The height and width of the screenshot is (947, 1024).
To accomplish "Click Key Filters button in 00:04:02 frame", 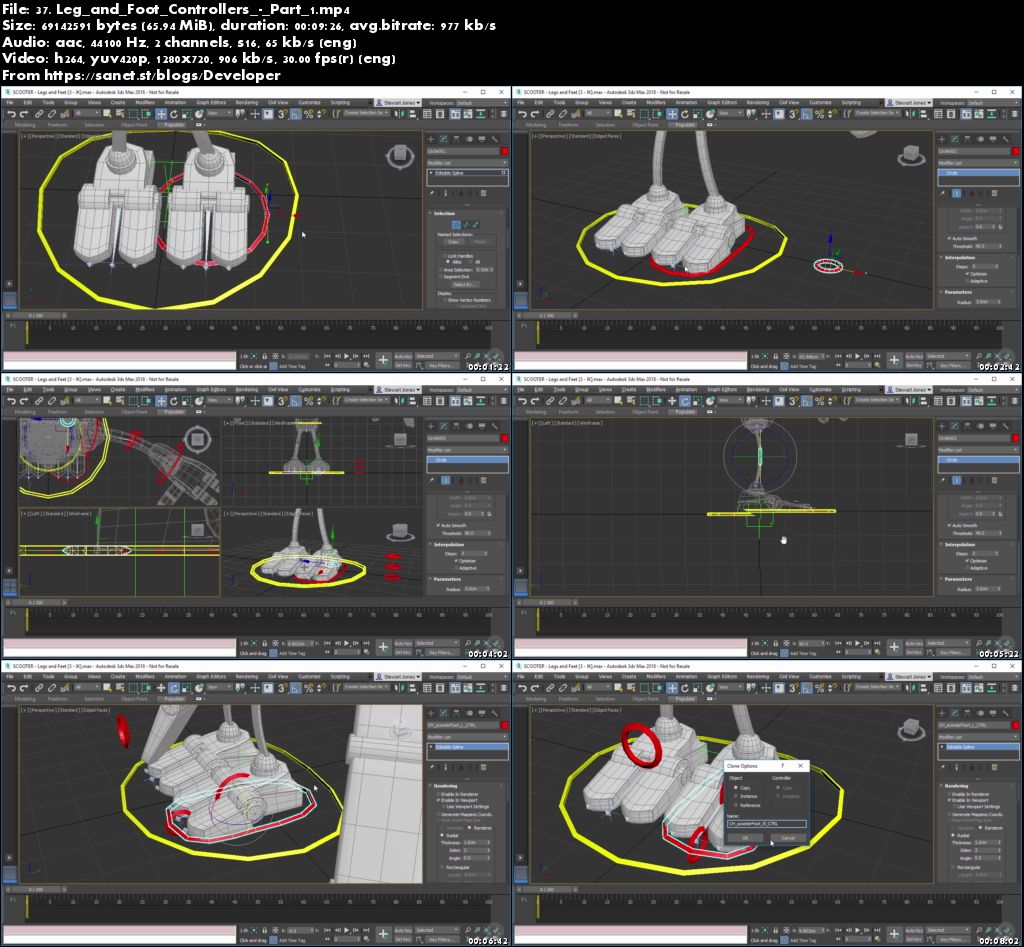I will (441, 652).
